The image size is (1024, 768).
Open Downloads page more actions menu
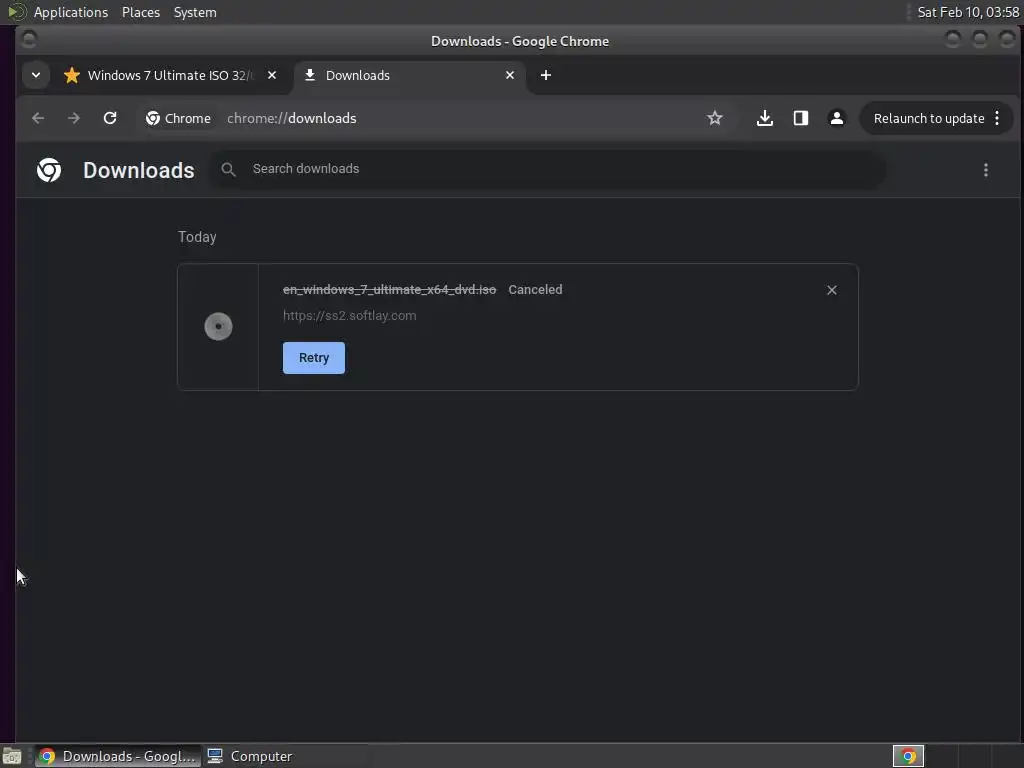[x=985, y=170]
